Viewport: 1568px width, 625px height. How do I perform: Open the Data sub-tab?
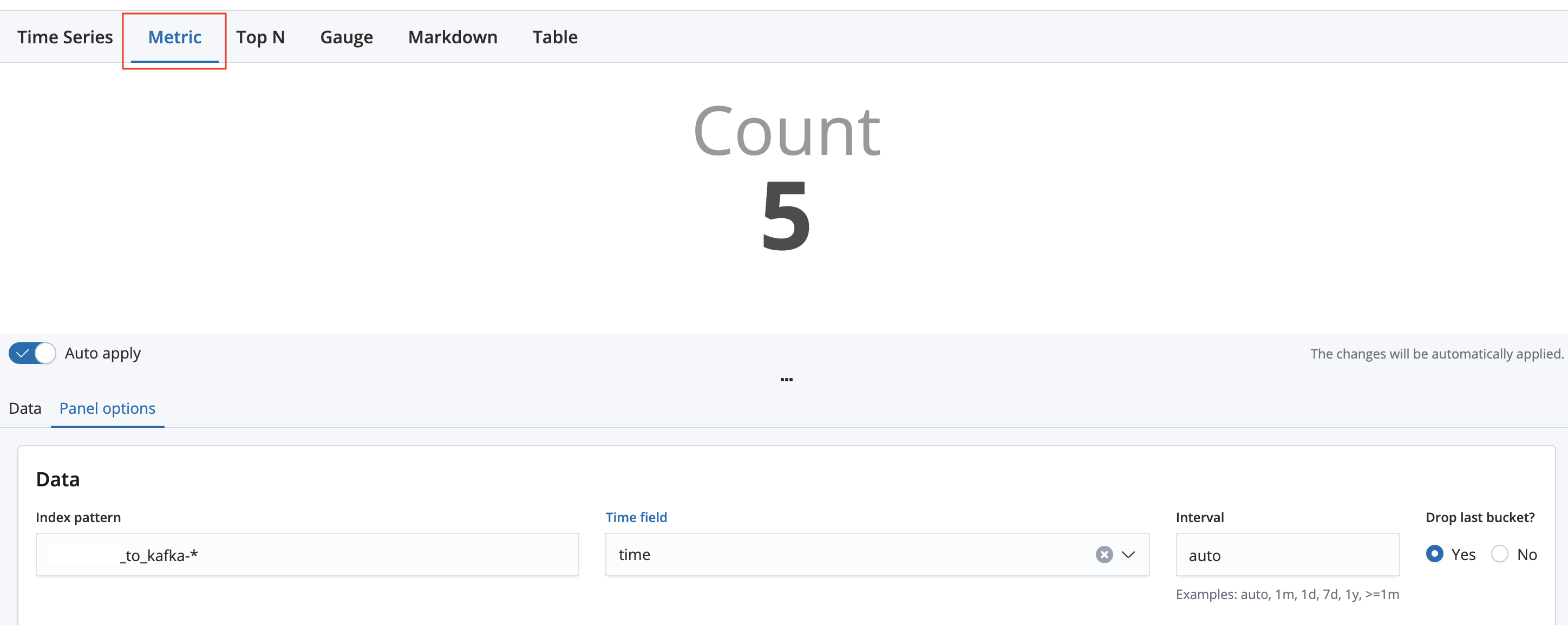click(25, 408)
